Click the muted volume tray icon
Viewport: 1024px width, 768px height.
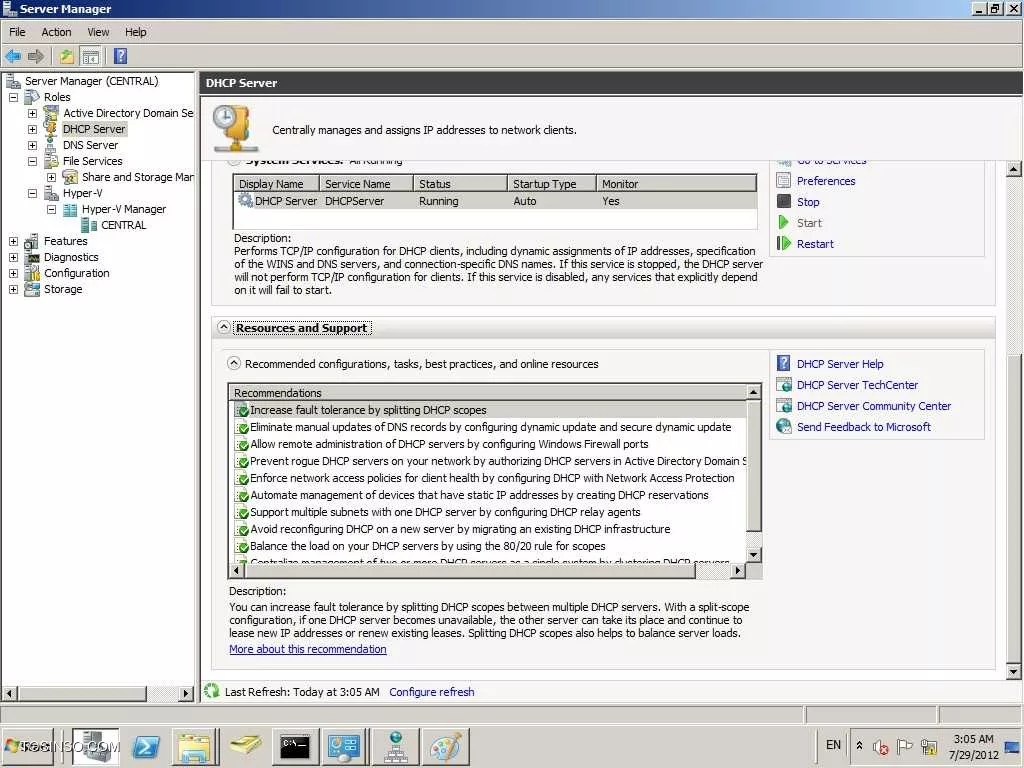pyautogui.click(x=880, y=746)
